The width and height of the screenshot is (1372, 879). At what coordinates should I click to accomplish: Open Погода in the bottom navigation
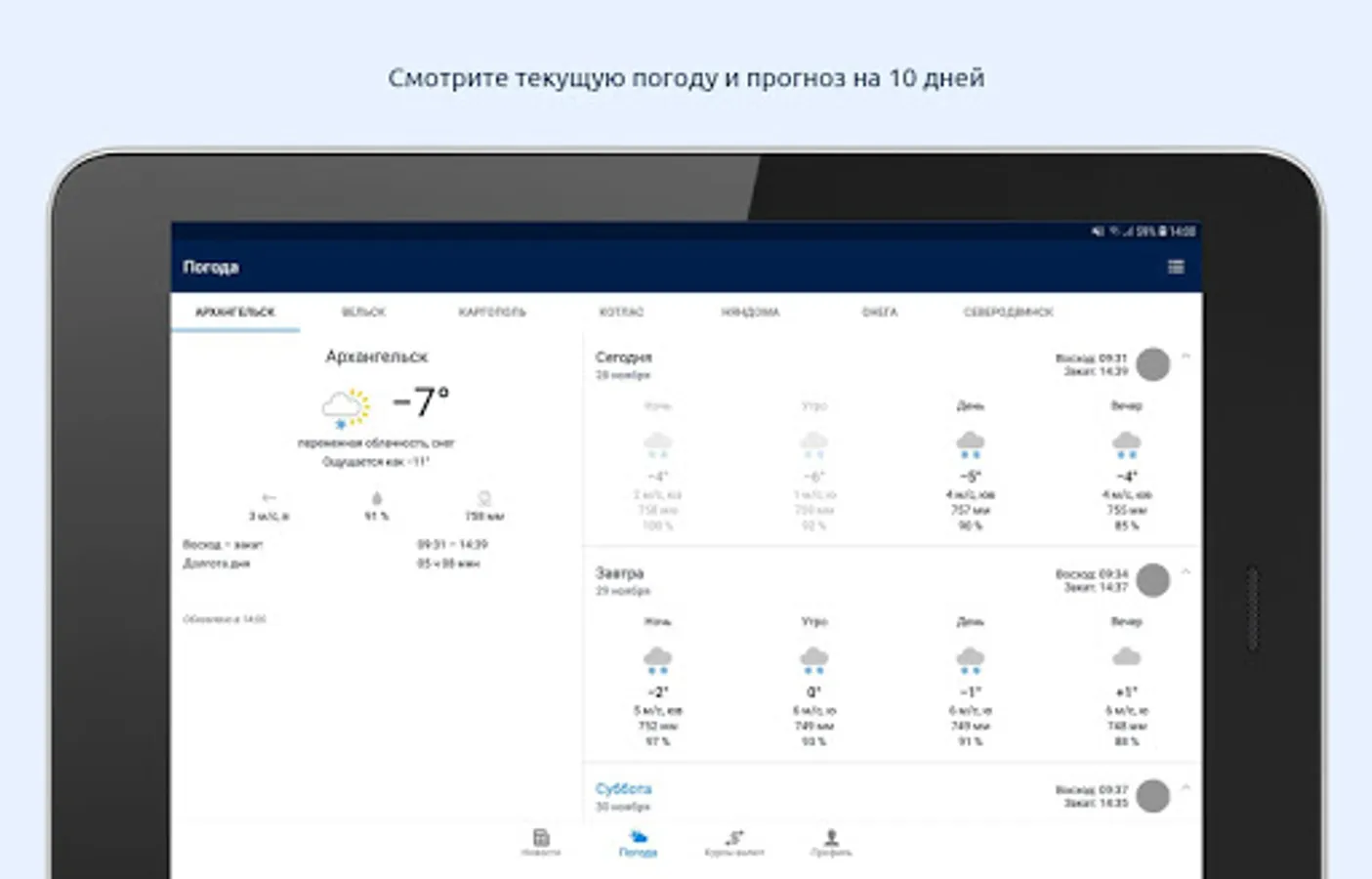coord(638,843)
